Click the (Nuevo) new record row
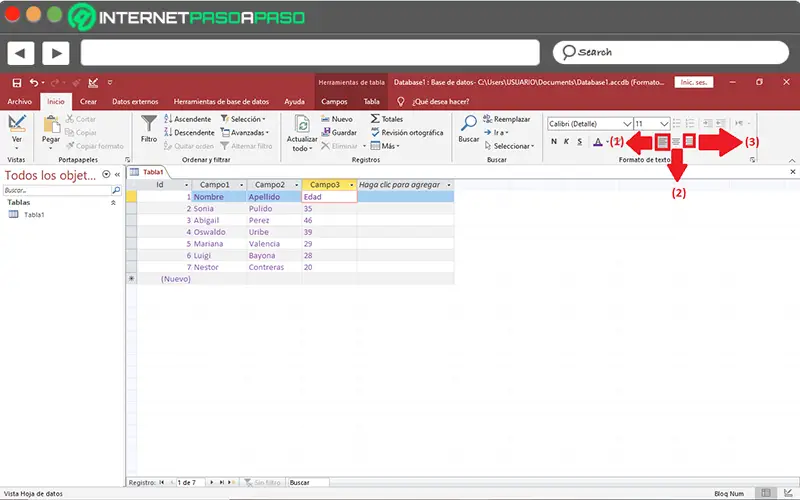 (290, 279)
